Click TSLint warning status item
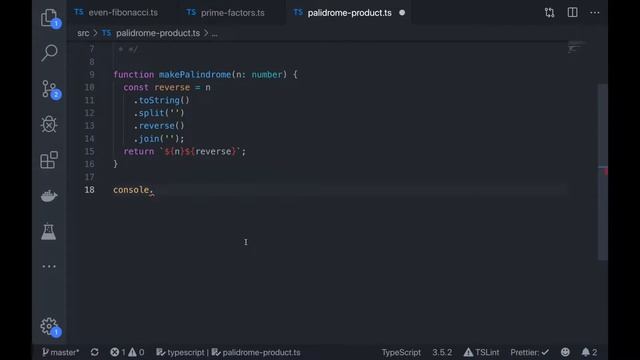 pyautogui.click(x=481, y=352)
